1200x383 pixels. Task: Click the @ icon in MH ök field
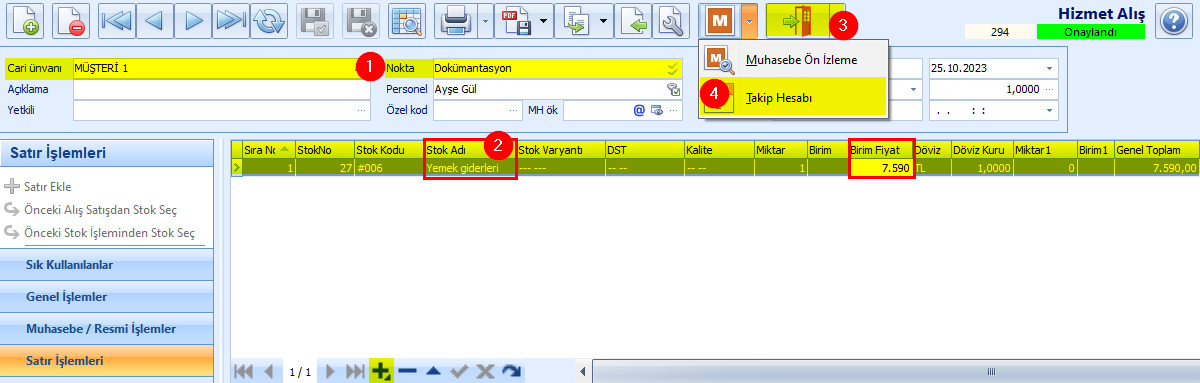639,110
